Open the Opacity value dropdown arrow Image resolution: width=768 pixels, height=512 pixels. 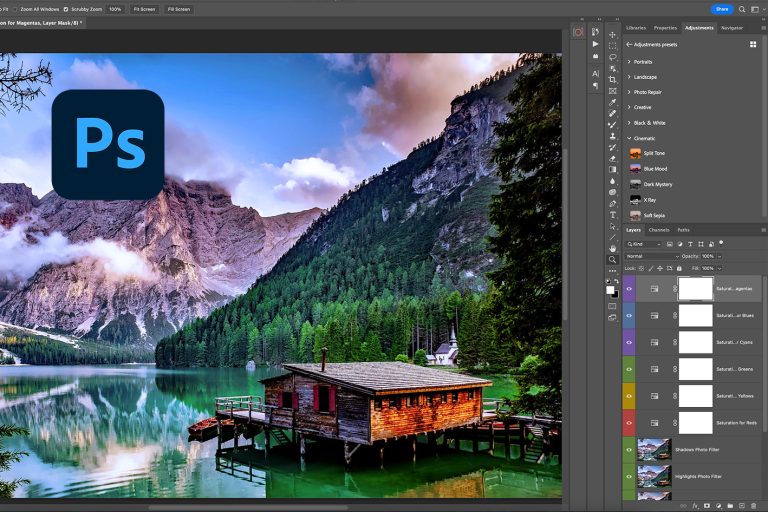[x=720, y=256]
